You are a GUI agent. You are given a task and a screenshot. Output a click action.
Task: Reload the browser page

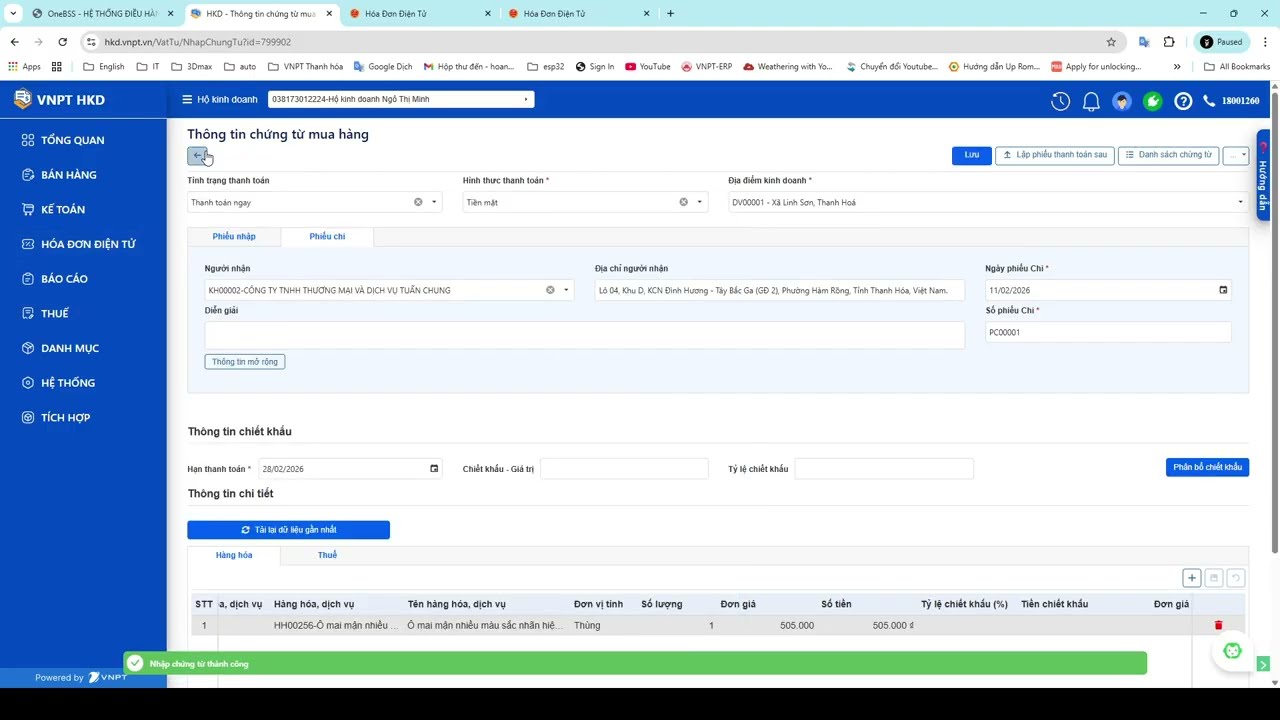tap(62, 42)
